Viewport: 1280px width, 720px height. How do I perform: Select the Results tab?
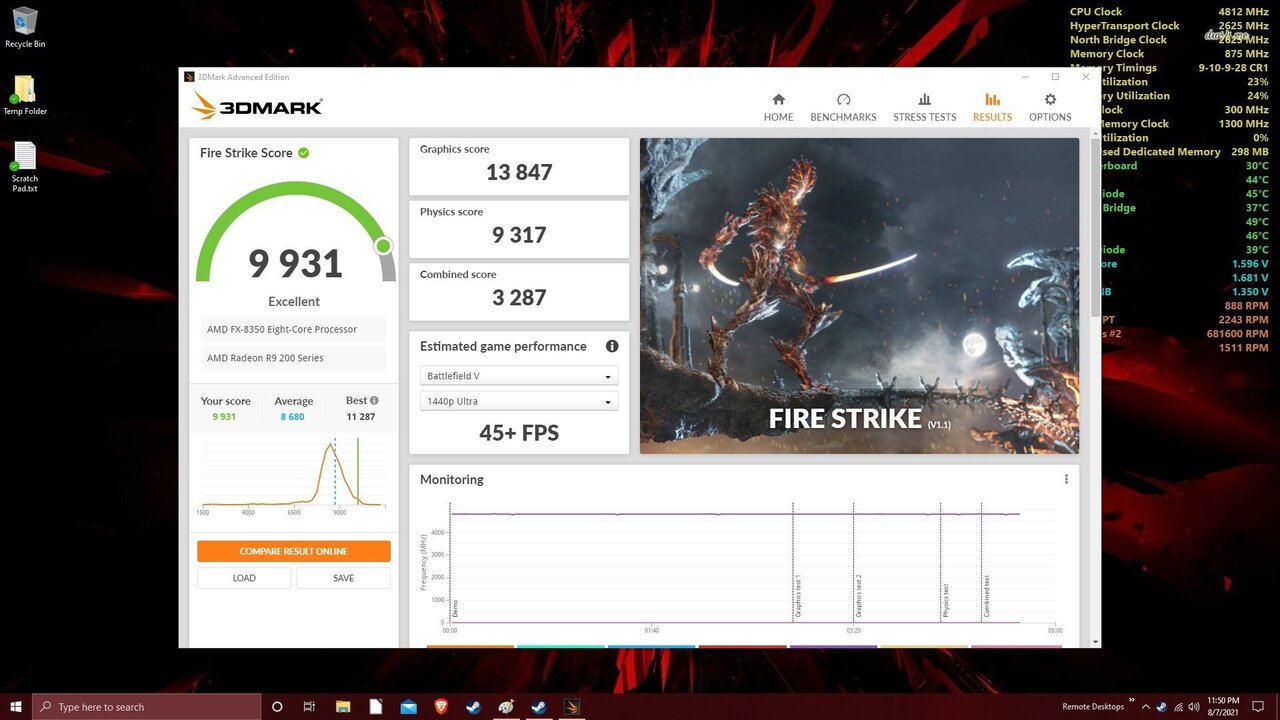coord(992,107)
